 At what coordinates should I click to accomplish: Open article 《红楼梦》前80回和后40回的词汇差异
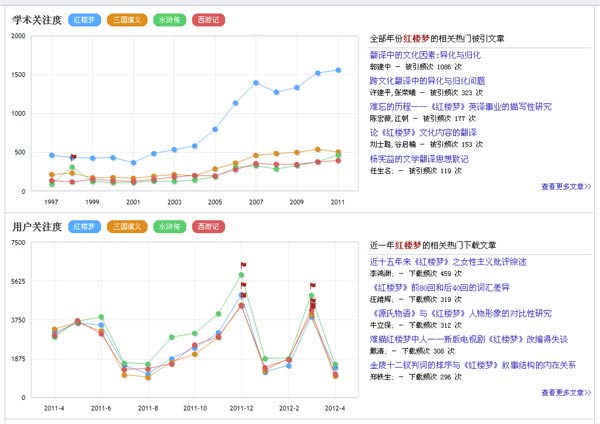pyautogui.click(x=440, y=287)
